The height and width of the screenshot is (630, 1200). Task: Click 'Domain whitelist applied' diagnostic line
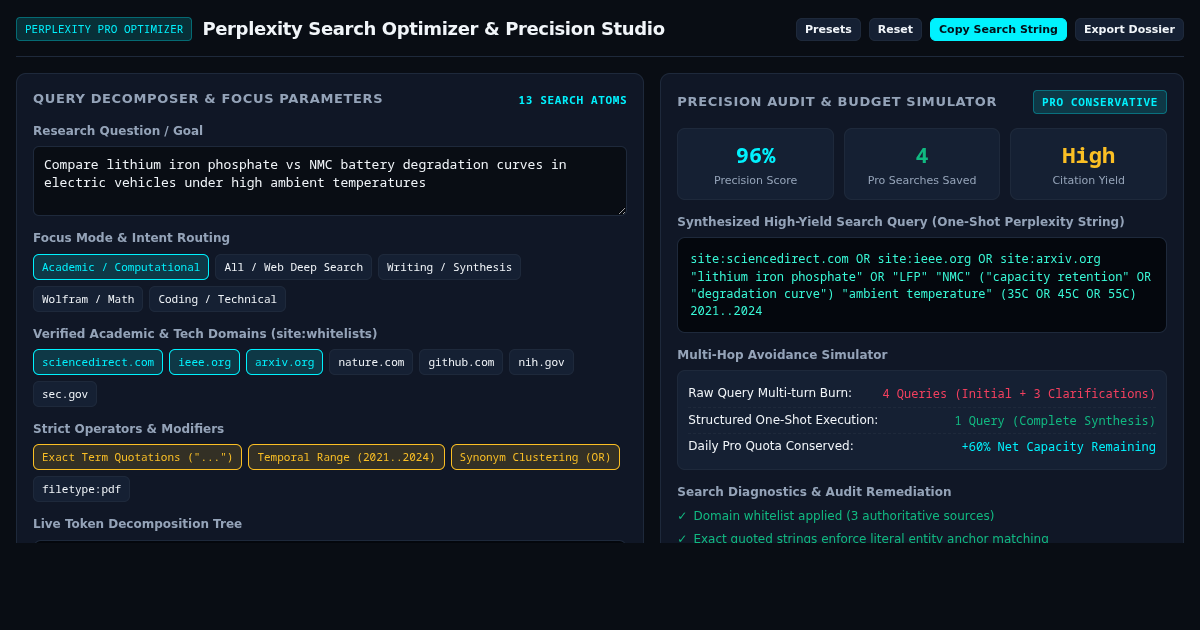[843, 516]
